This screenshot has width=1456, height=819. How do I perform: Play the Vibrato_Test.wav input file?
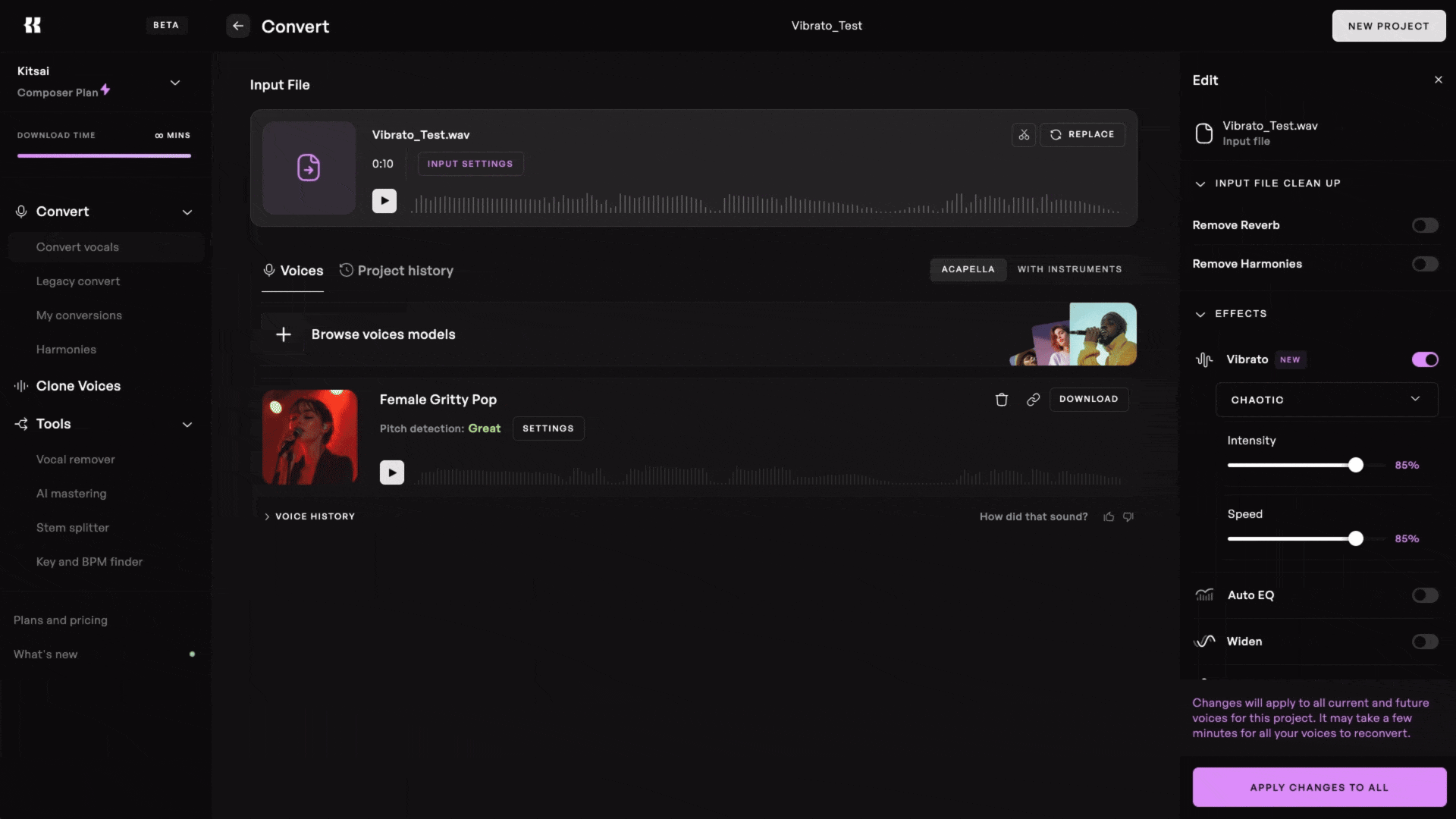click(384, 201)
